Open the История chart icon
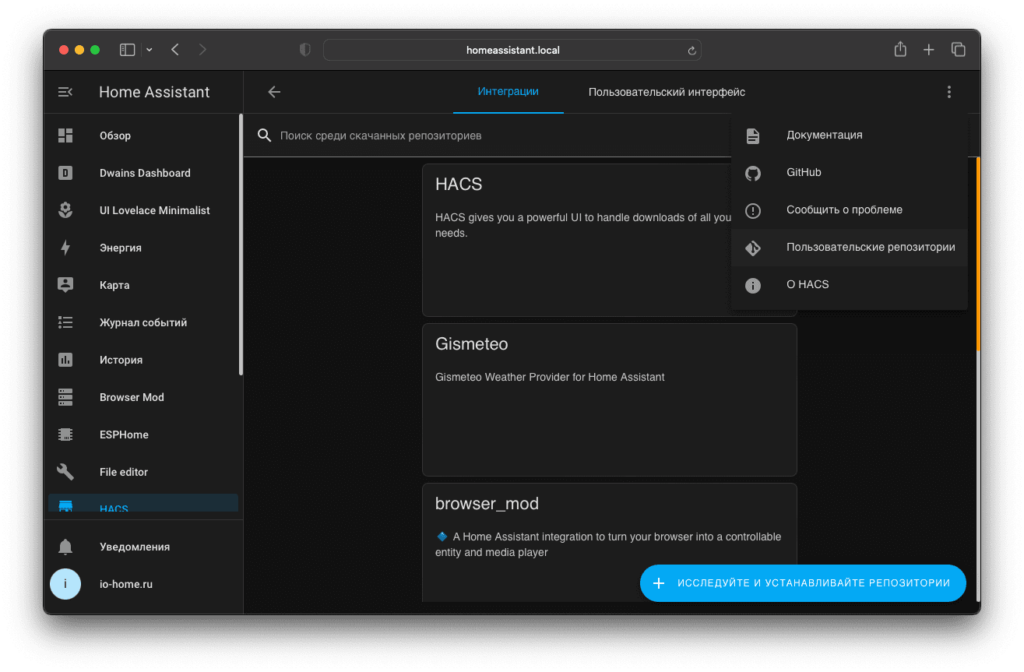 tap(65, 360)
